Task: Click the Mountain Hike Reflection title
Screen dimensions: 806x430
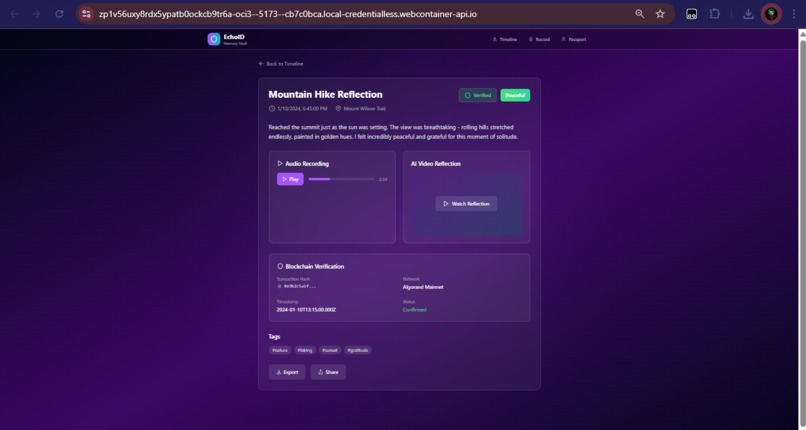Action: 325,95
